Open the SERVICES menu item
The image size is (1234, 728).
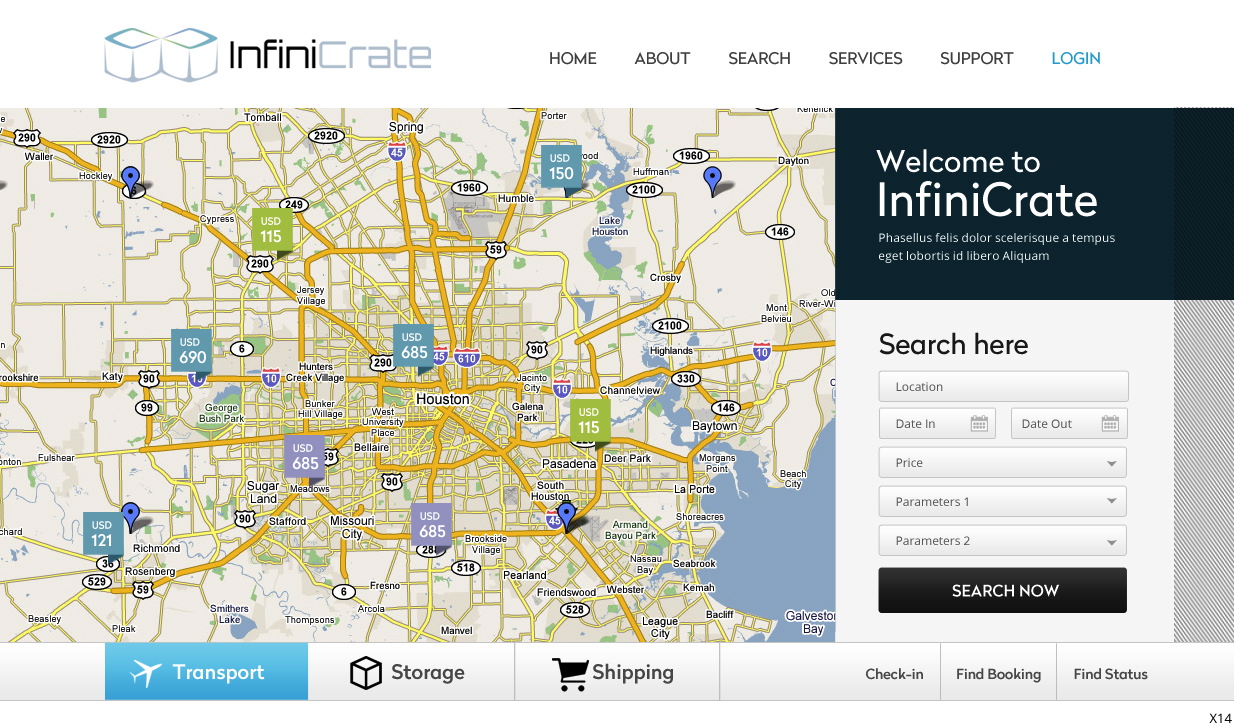point(865,59)
